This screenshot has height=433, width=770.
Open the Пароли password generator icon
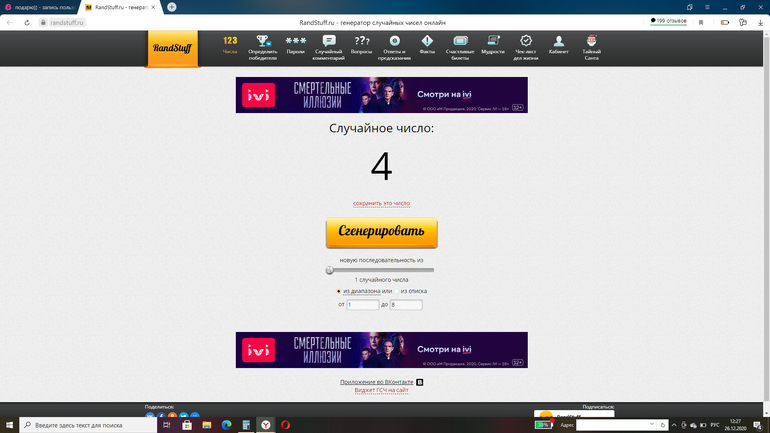click(295, 44)
